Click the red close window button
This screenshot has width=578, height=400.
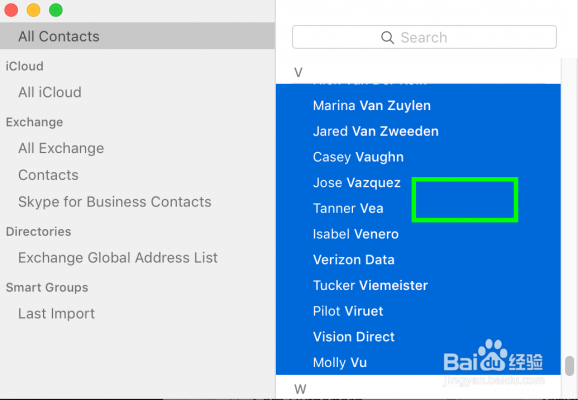click(x=11, y=10)
